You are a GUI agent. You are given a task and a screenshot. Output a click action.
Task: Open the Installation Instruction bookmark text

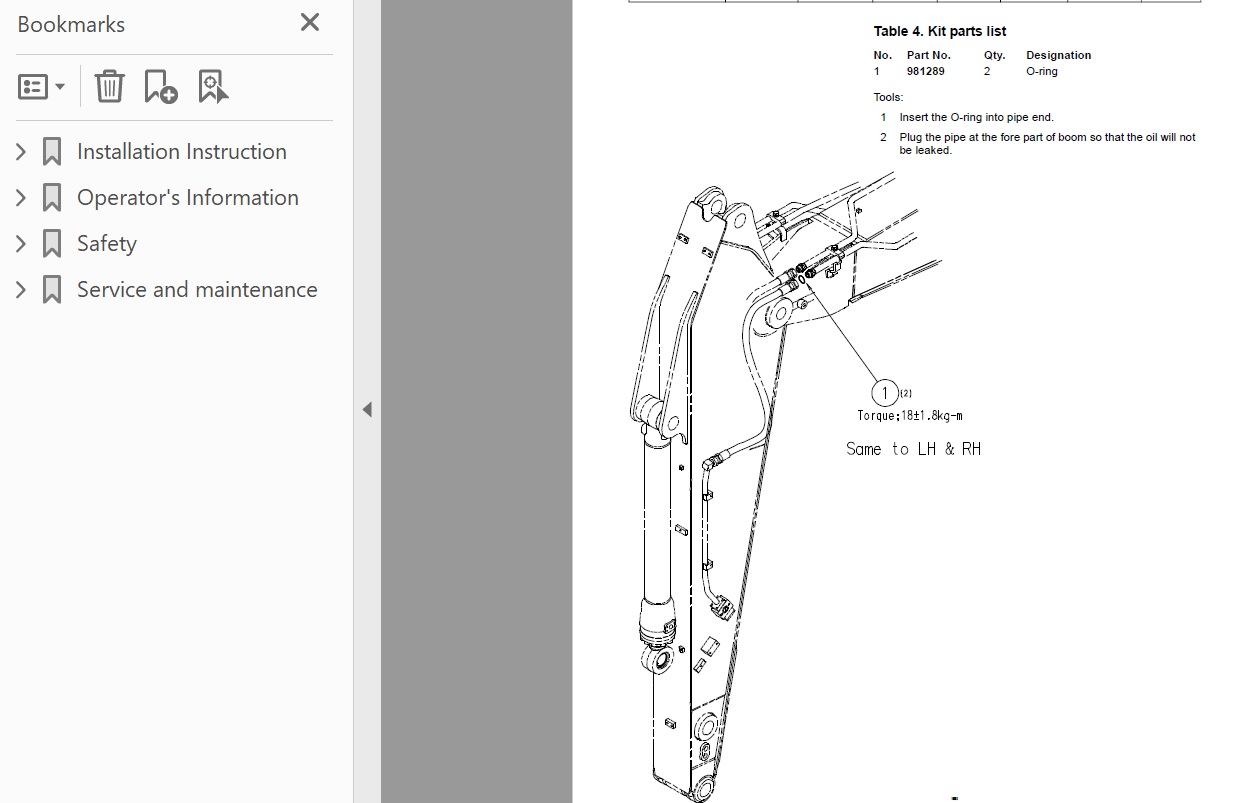(x=181, y=152)
